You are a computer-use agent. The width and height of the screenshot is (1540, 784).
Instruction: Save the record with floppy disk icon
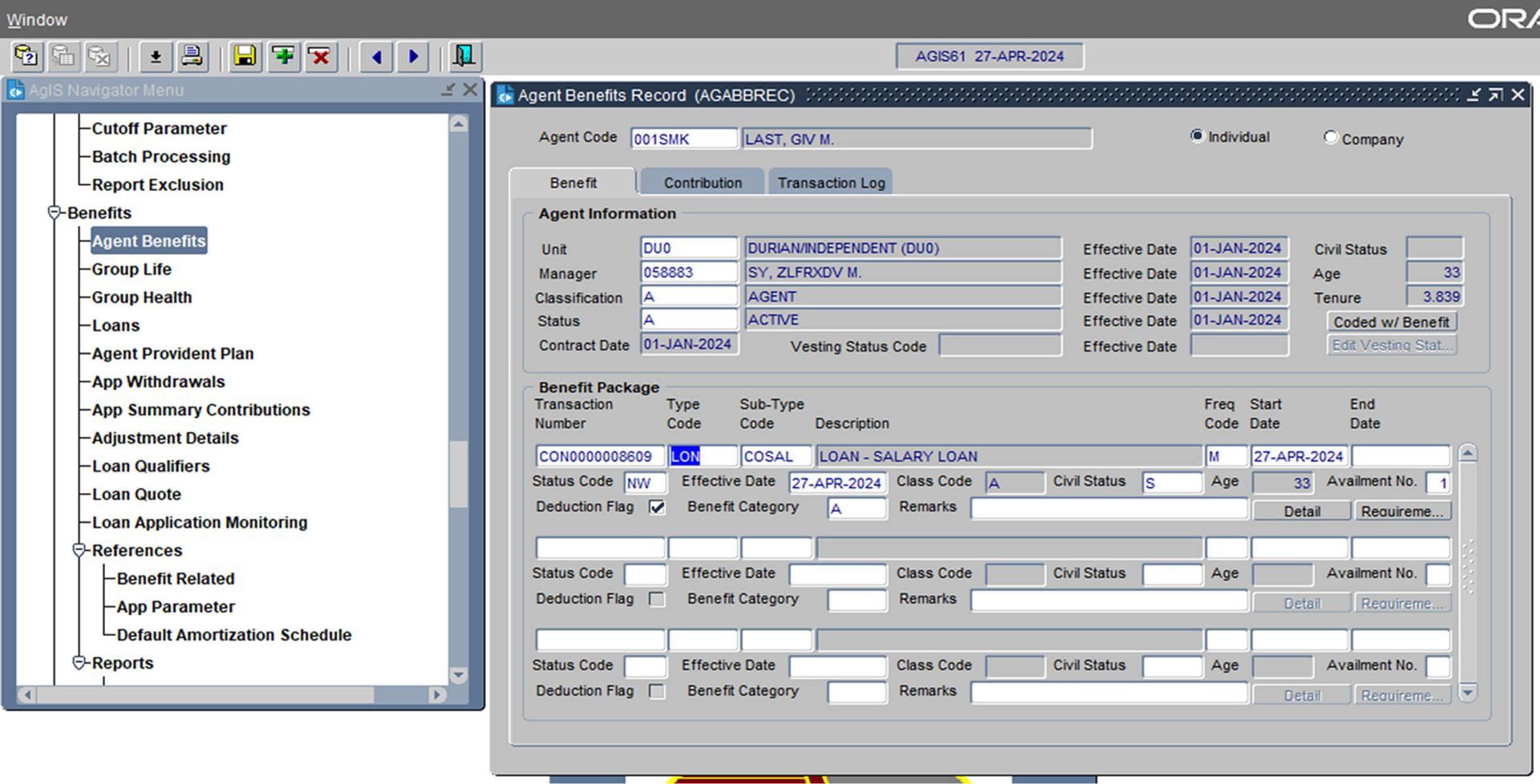(245, 56)
